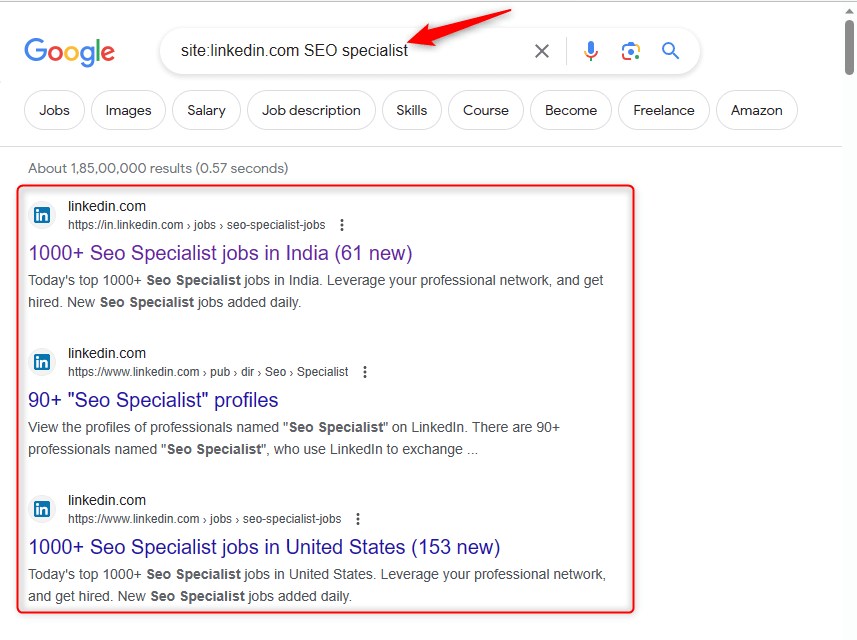Open '1000+ Seo Specialist jobs in United States' link
Viewport: 857px width, 640px height.
click(264, 547)
